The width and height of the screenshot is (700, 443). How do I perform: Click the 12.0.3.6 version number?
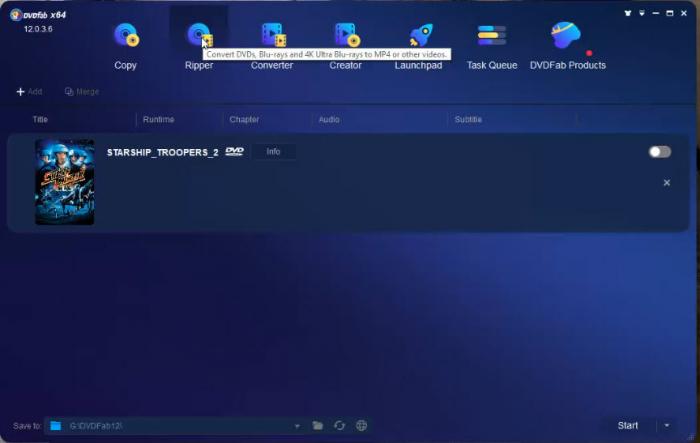(x=38, y=29)
